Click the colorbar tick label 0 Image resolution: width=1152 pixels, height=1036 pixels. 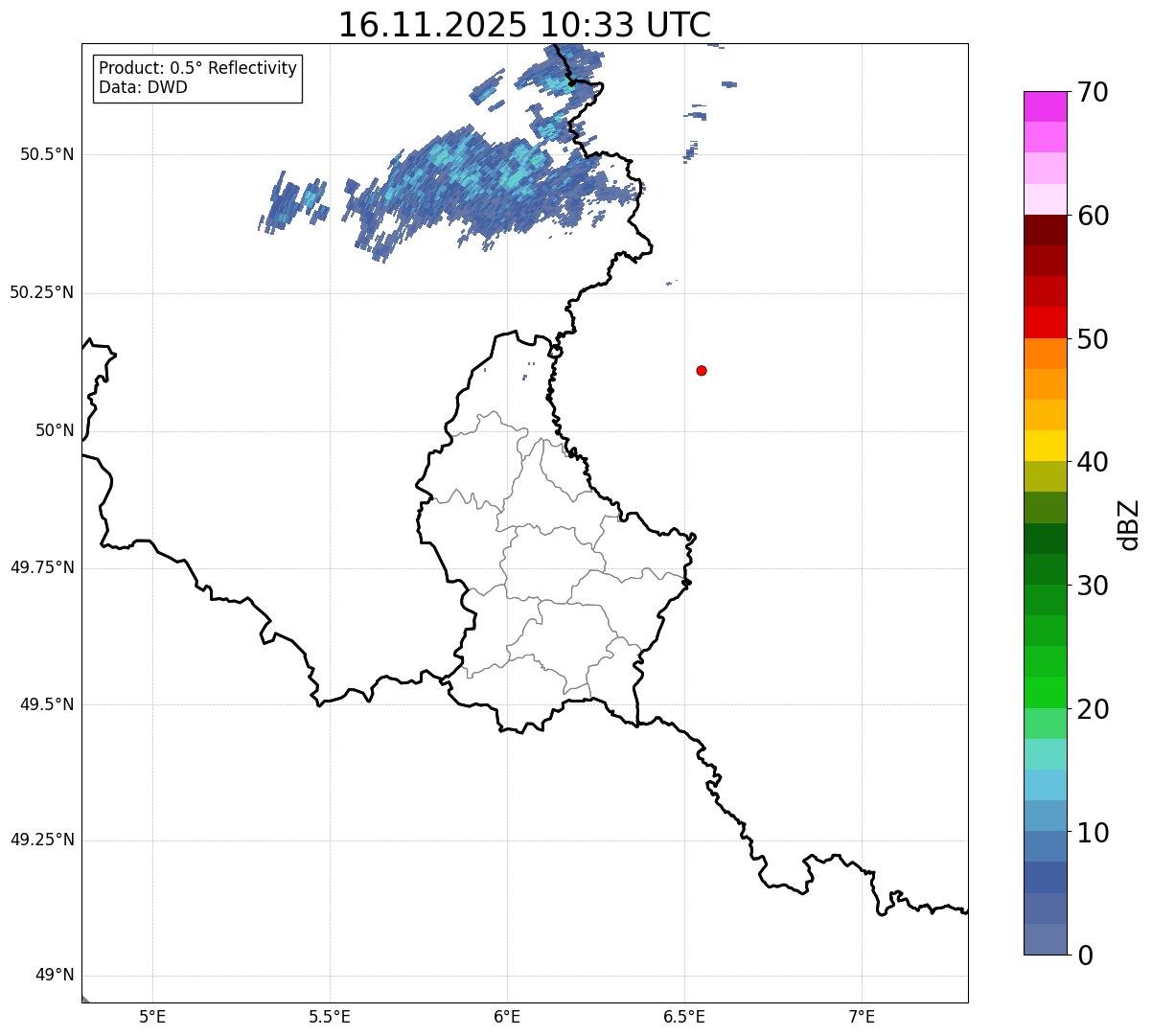(1085, 955)
